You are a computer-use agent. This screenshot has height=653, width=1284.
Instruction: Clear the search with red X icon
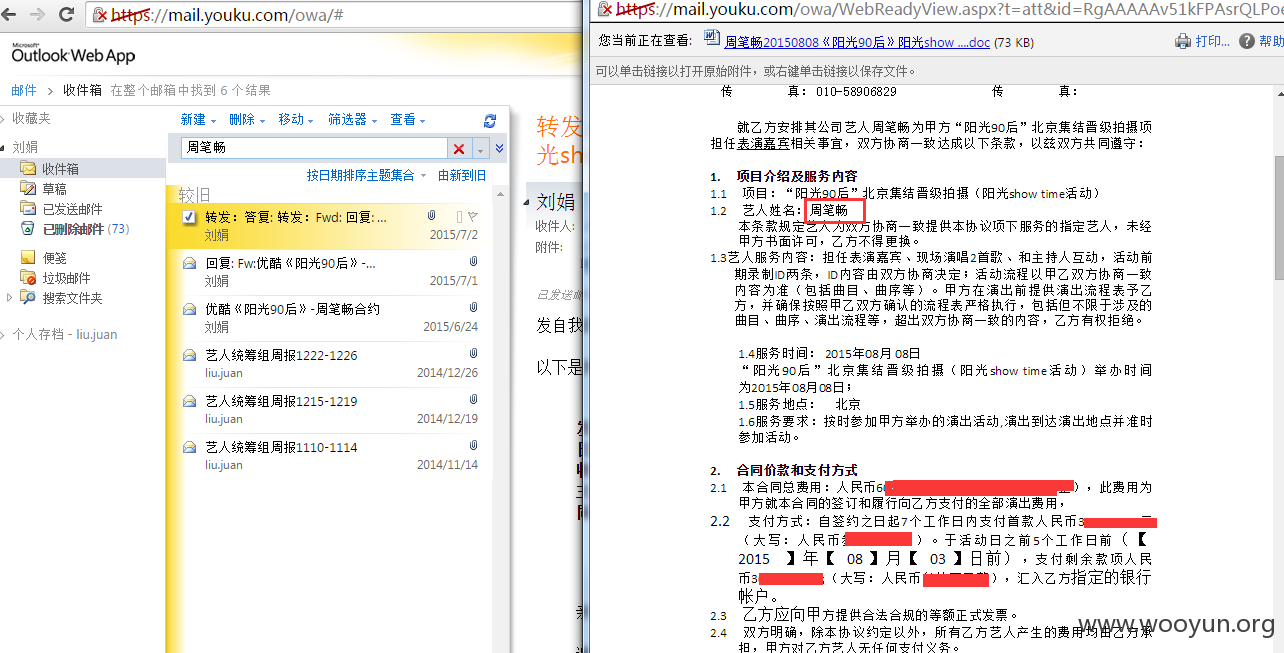coord(459,149)
